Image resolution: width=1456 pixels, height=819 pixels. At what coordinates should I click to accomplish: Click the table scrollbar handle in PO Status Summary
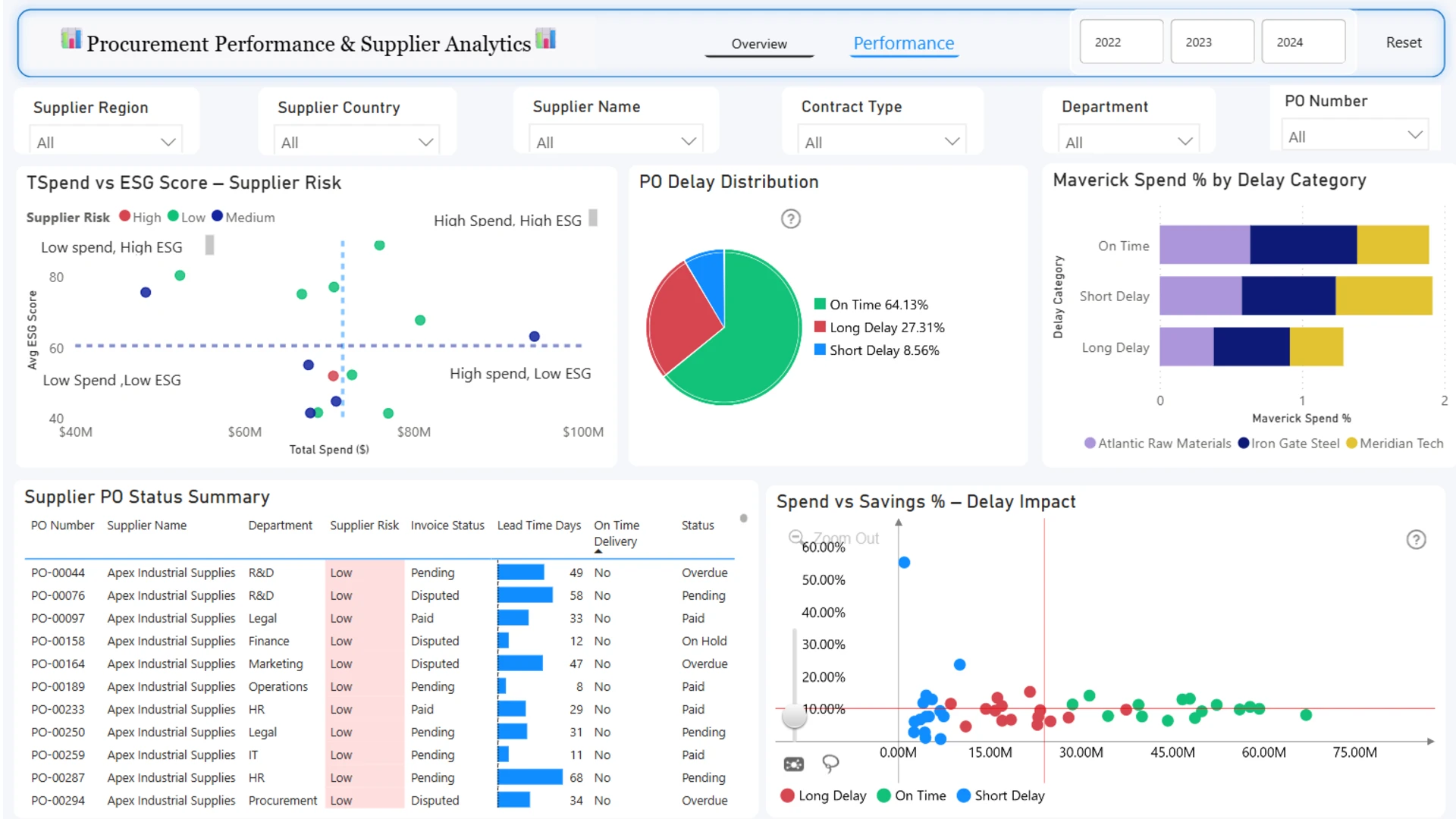pos(744,519)
